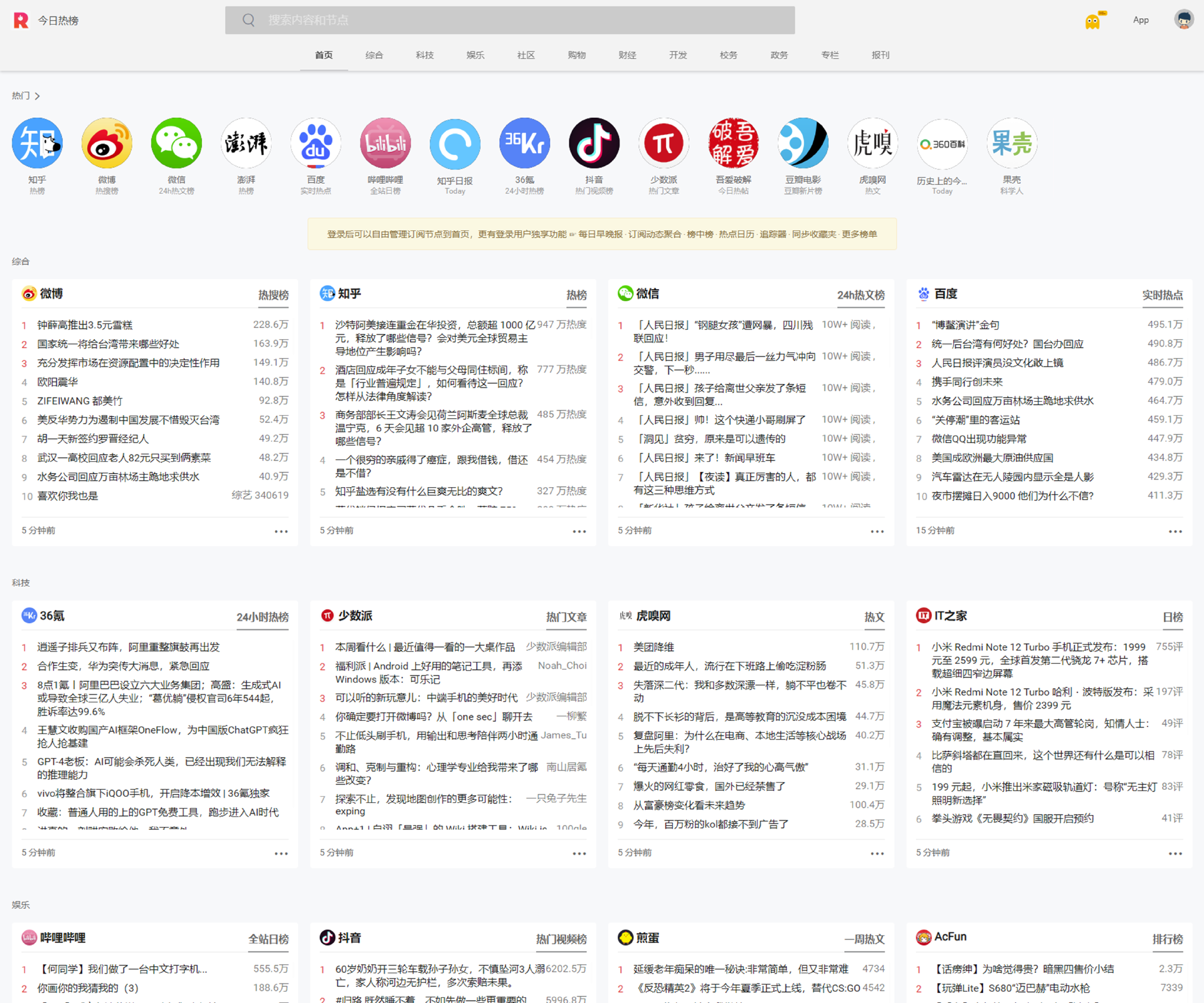
Task: Click the 吾爱破解 red seal icon
Action: coord(733,144)
